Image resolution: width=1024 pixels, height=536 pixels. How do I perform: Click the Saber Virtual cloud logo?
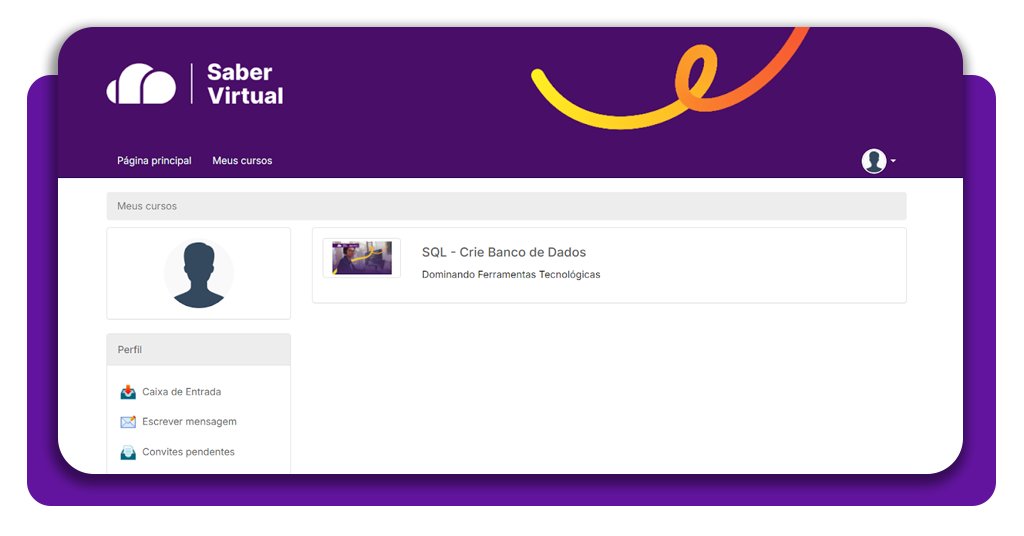coord(141,84)
